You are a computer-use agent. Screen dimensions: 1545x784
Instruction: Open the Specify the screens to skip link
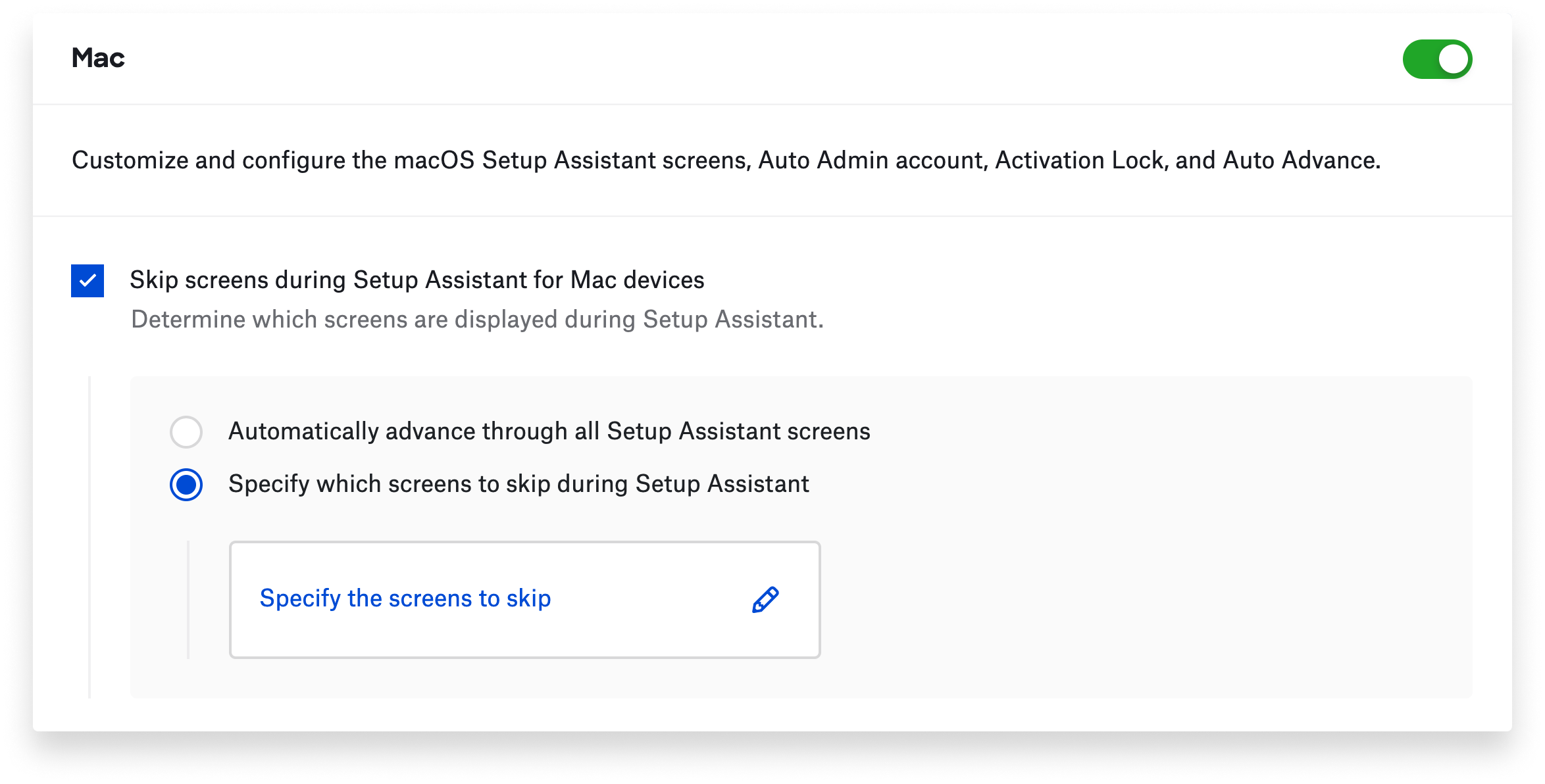[405, 599]
